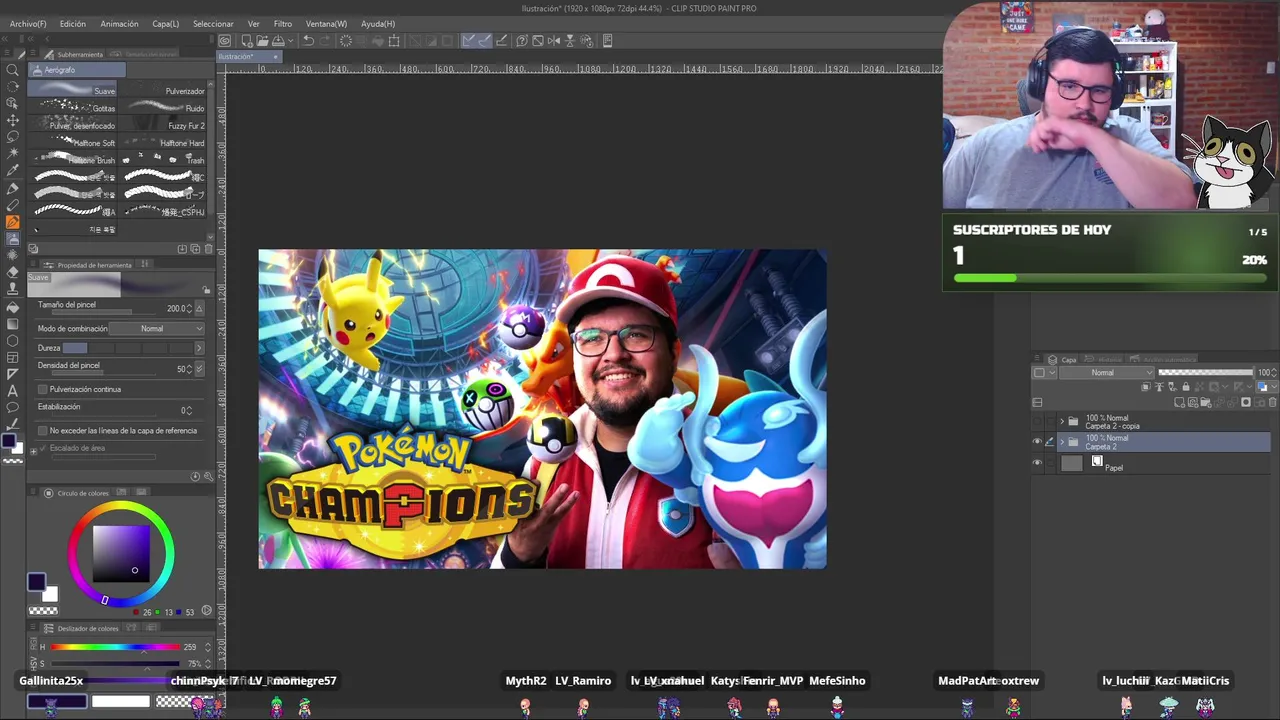Toggle visibility of Papel layer

pyautogui.click(x=1037, y=462)
